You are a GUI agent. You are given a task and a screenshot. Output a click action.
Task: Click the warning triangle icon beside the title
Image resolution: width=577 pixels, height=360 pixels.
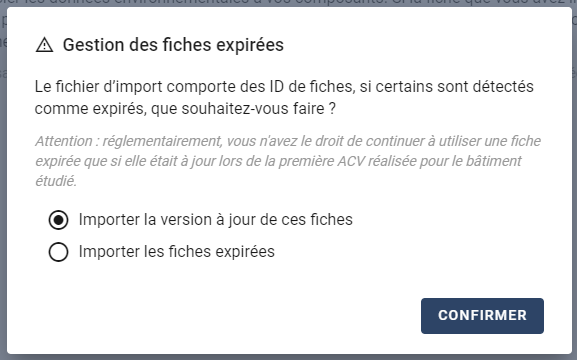coord(45,45)
